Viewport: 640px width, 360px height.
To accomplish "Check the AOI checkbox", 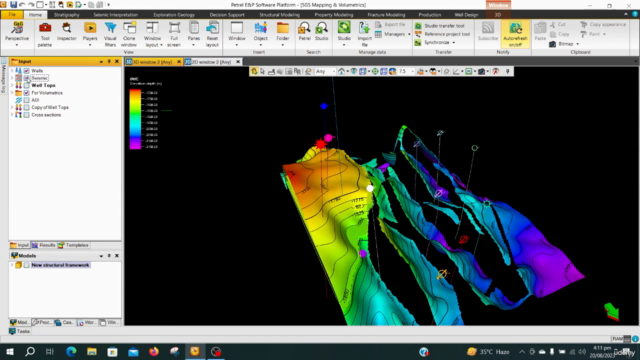I will coord(27,100).
